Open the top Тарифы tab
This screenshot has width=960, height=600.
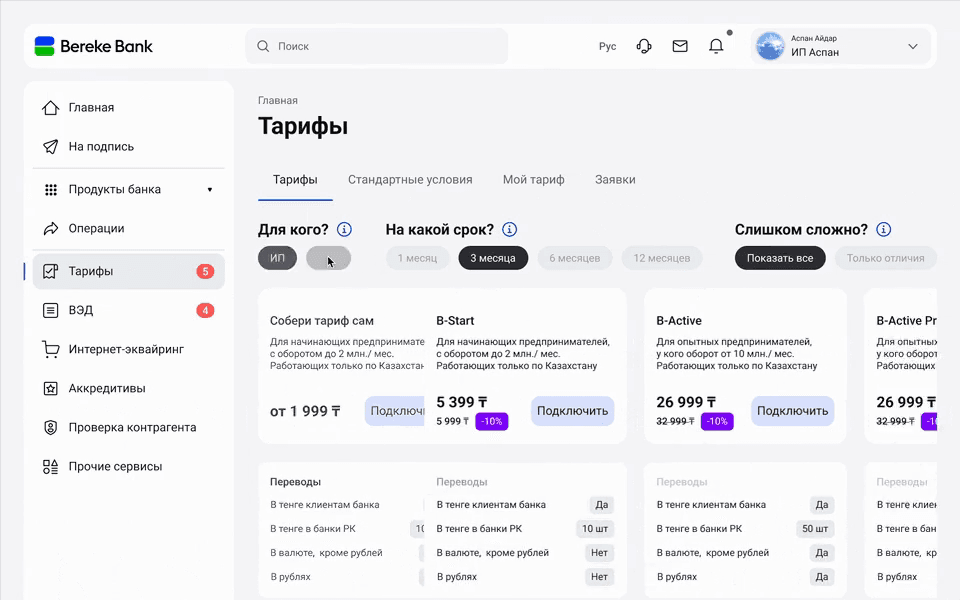coord(295,180)
